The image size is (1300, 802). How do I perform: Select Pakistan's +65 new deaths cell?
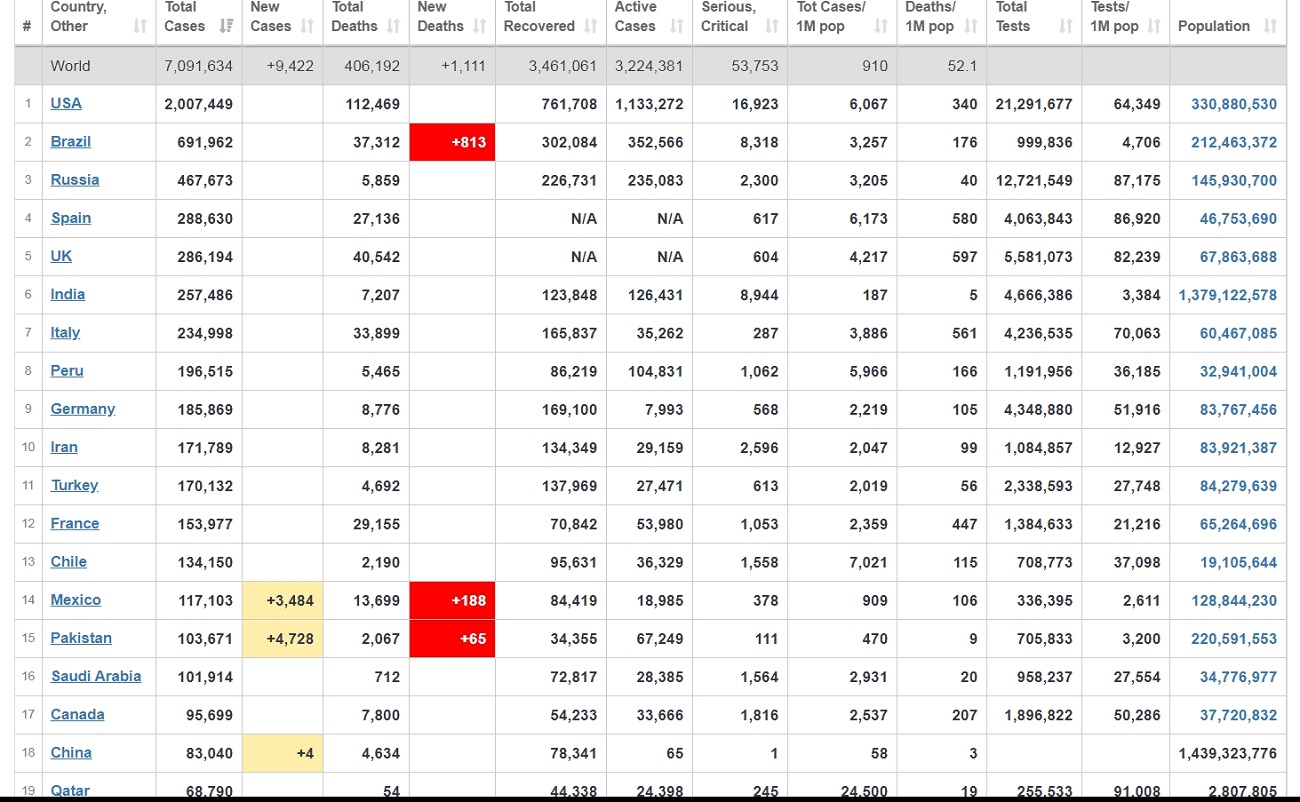click(452, 638)
